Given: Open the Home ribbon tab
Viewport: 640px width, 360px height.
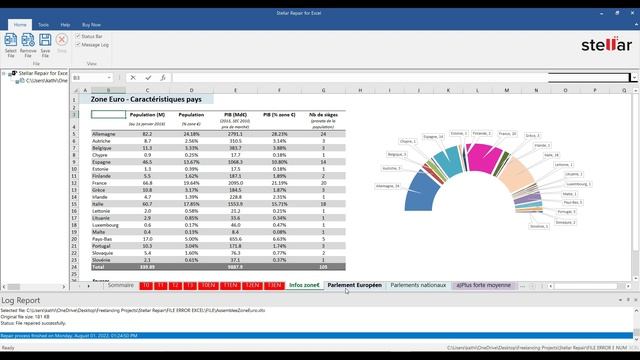Looking at the screenshot, I should [x=20, y=25].
